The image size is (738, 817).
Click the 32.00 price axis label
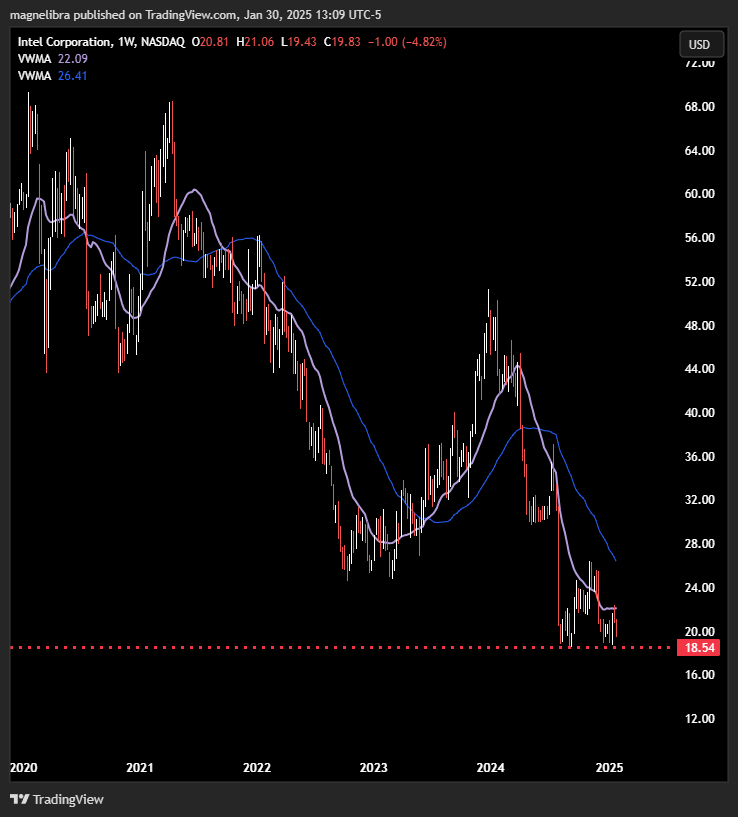699,500
